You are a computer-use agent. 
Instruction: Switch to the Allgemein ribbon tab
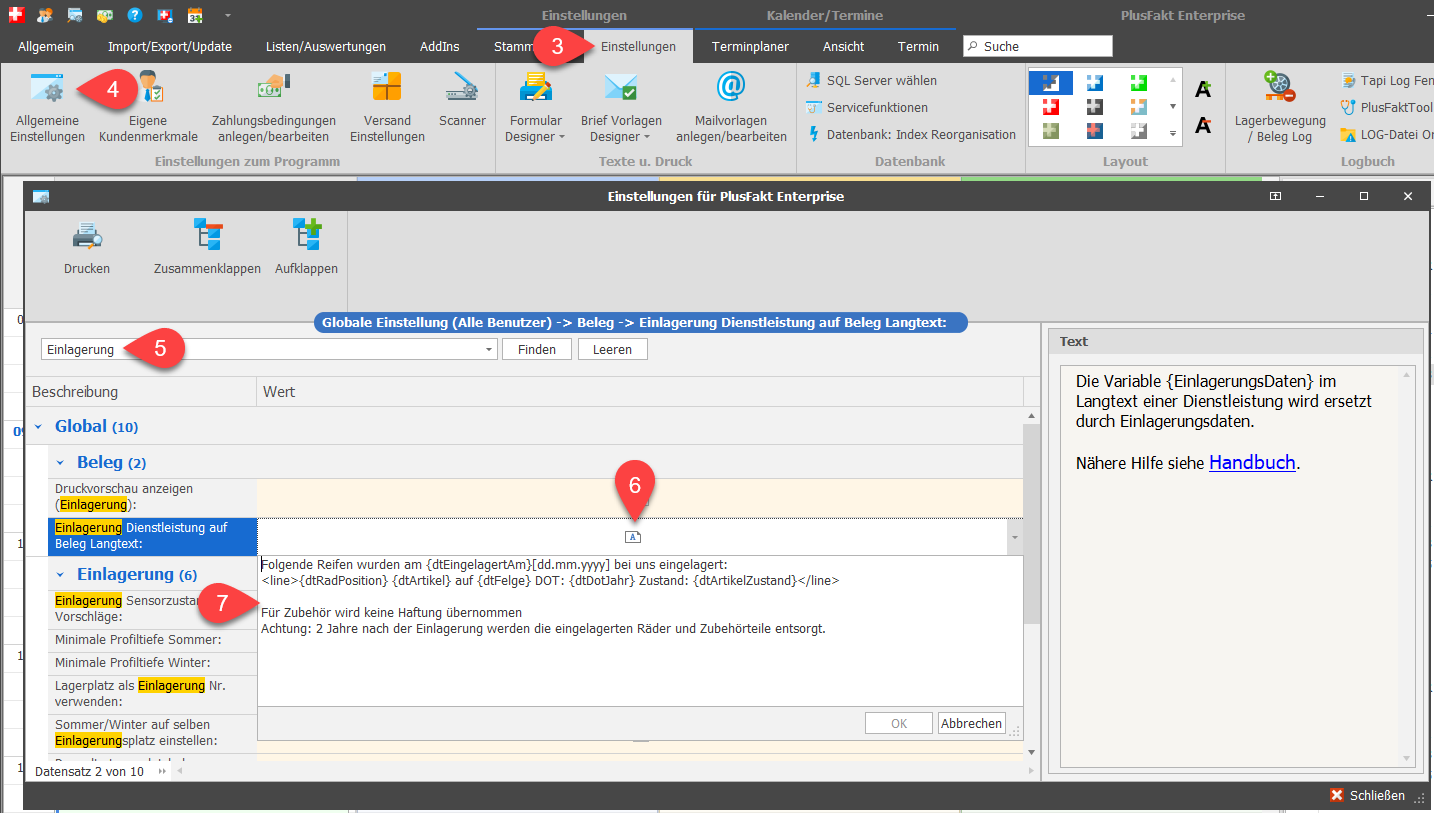(46, 46)
